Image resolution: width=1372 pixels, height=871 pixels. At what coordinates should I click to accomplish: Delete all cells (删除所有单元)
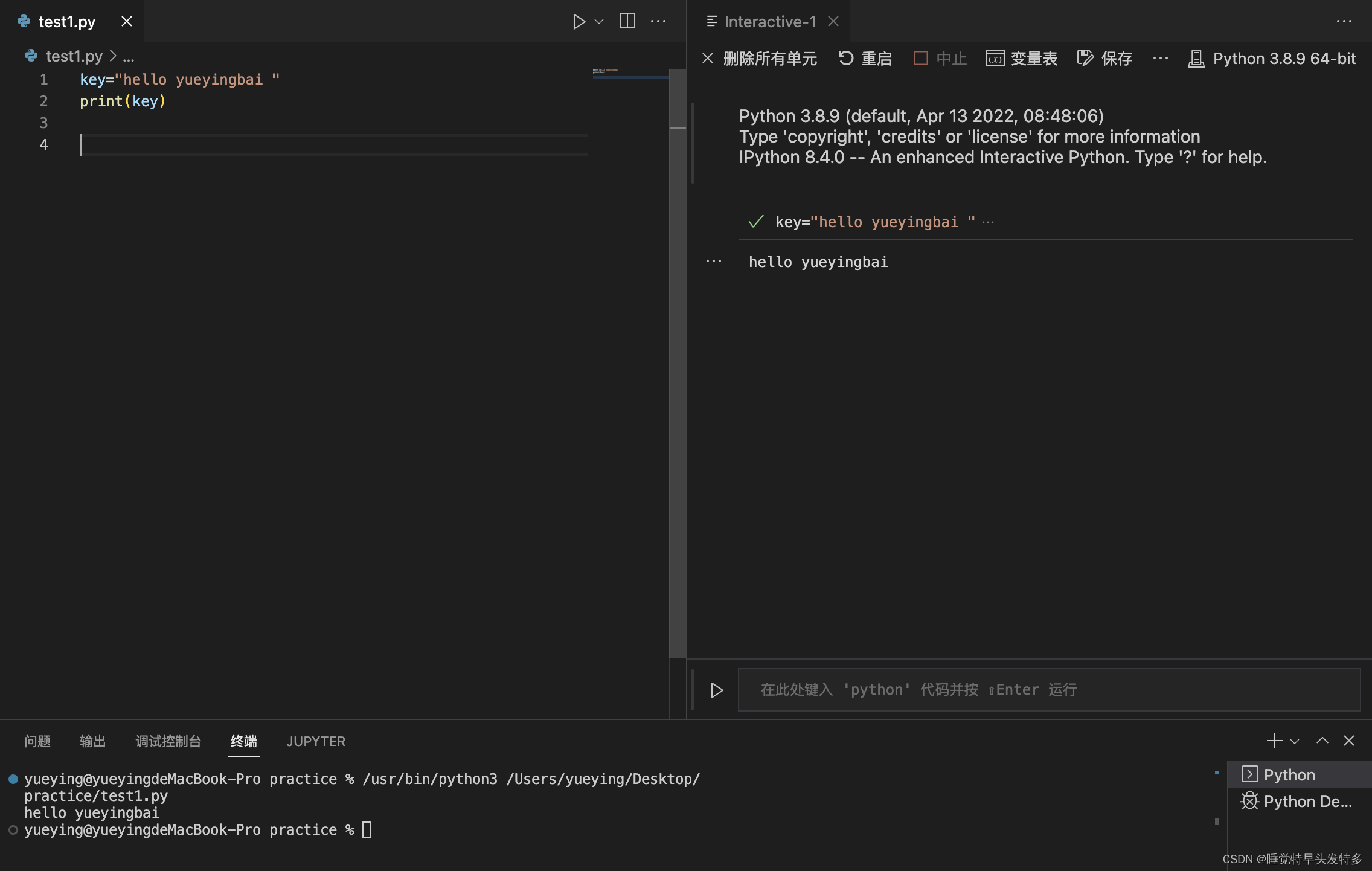pyautogui.click(x=760, y=59)
